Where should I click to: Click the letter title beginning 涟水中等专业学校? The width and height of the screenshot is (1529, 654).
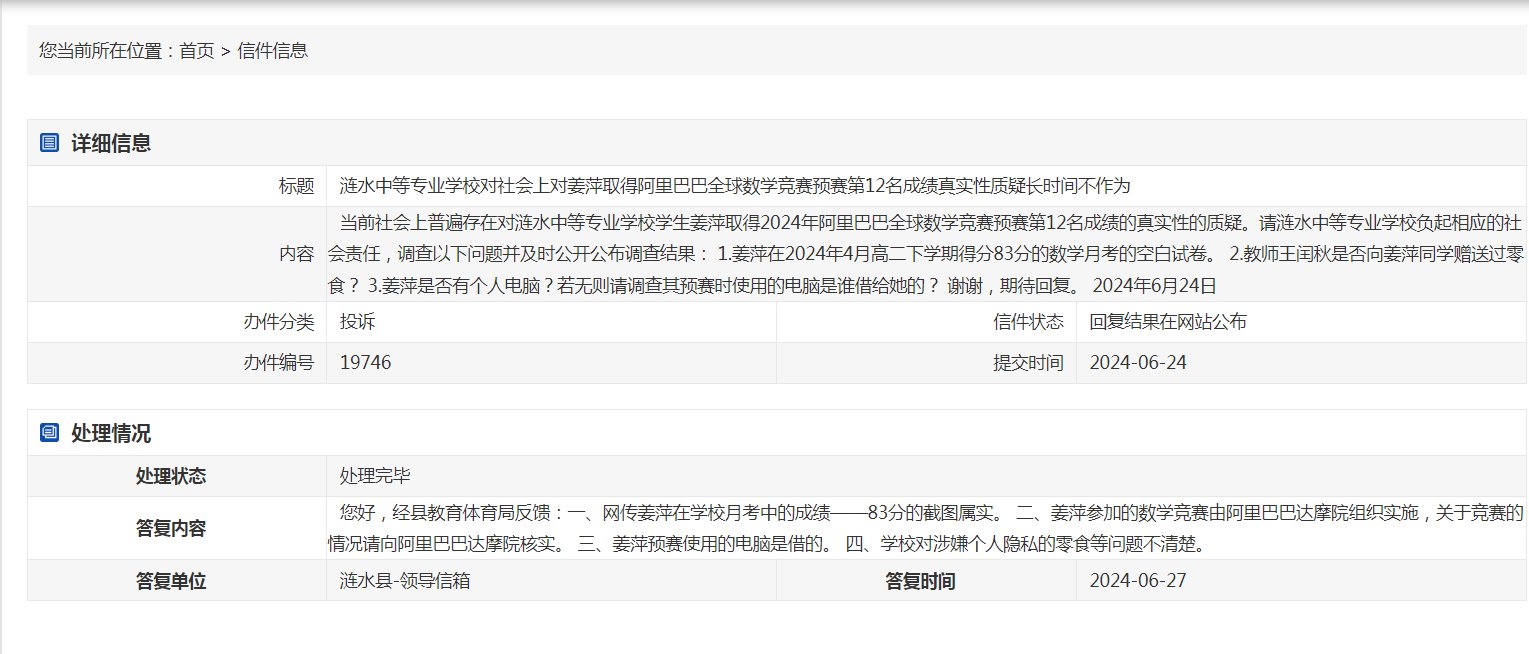(734, 186)
